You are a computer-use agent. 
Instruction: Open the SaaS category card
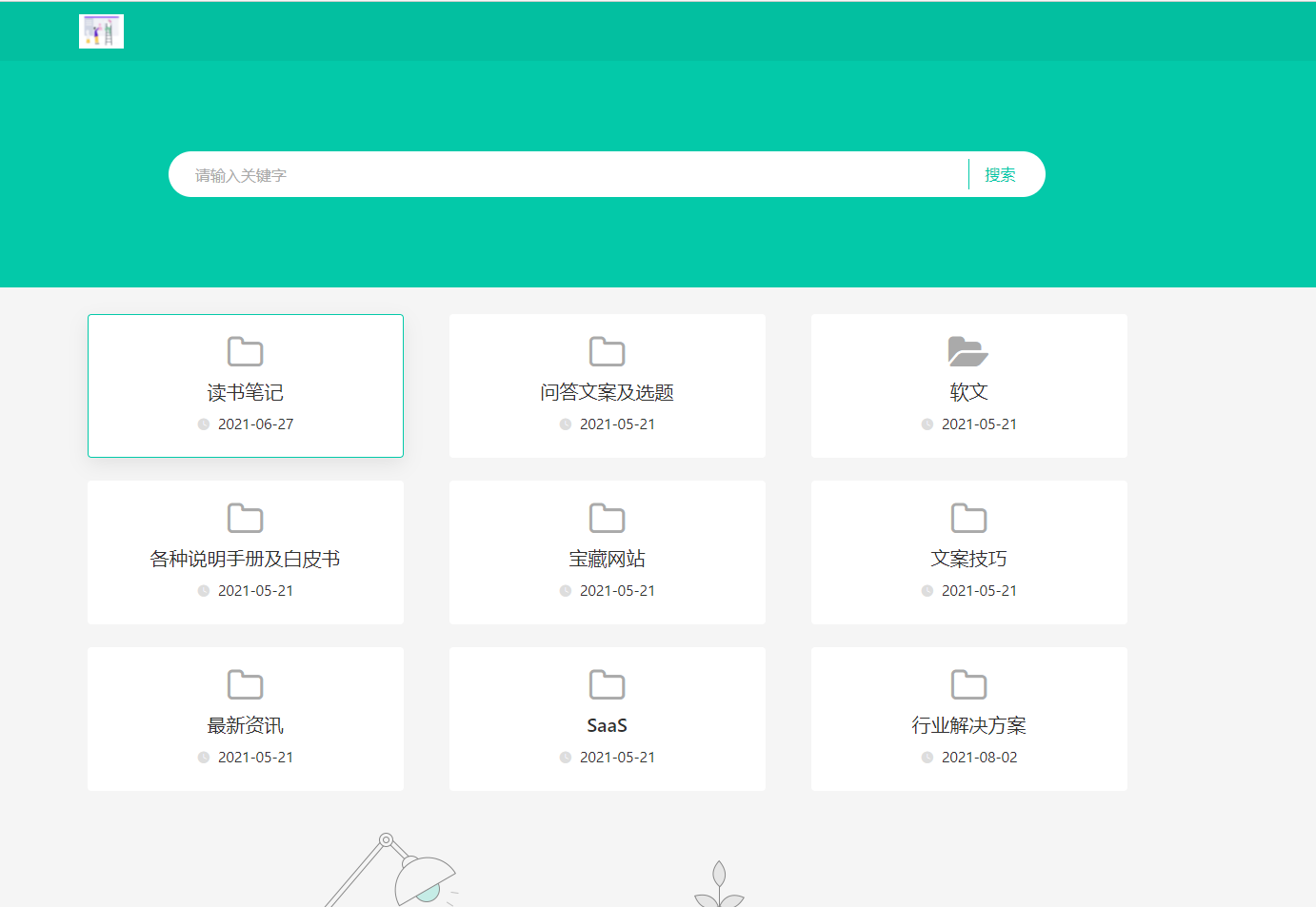pyautogui.click(x=607, y=719)
